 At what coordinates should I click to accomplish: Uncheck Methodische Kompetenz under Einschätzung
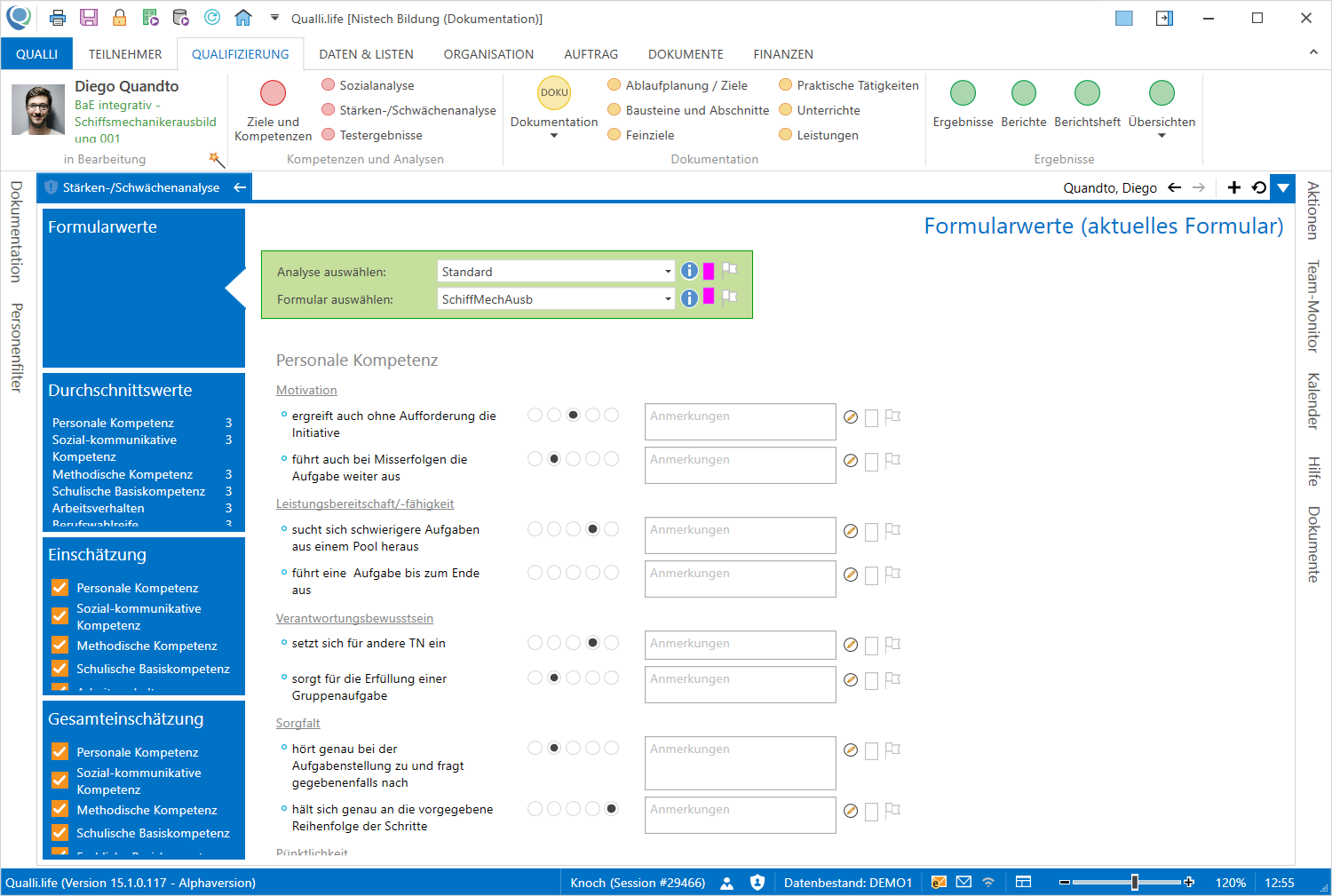click(59, 646)
